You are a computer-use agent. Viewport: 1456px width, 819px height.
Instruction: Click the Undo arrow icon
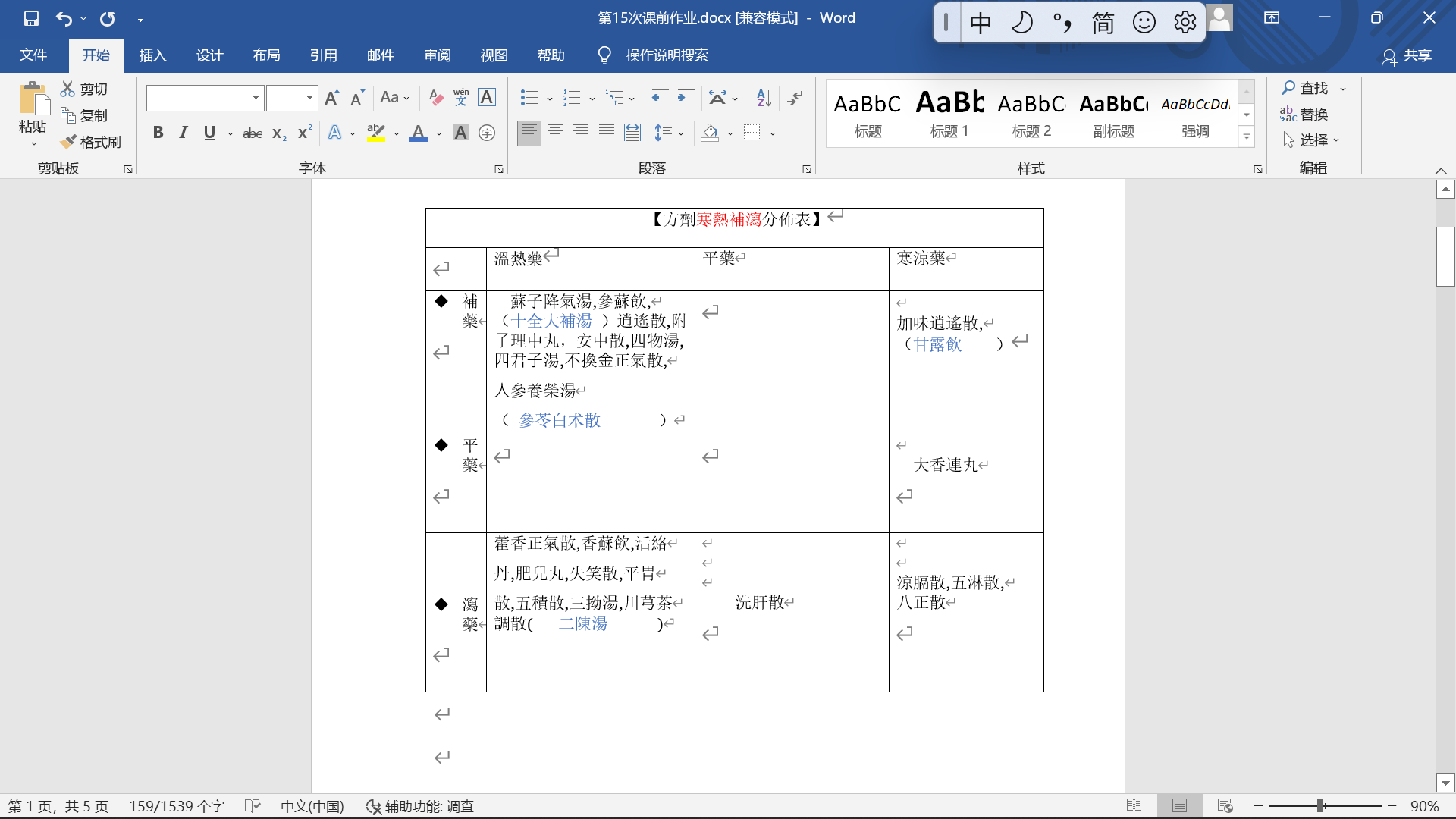pyautogui.click(x=64, y=18)
